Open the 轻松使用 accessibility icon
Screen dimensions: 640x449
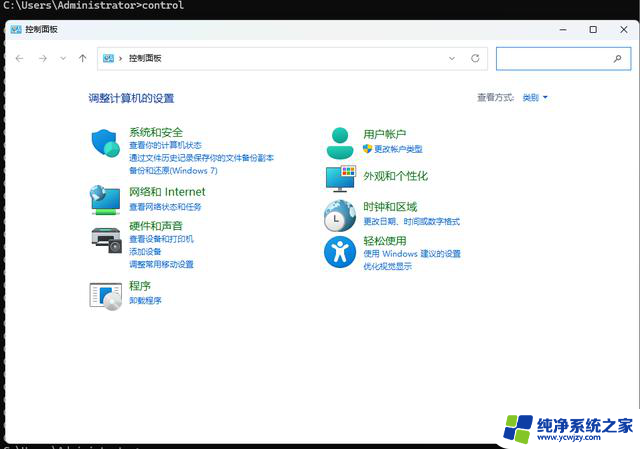(x=340, y=252)
